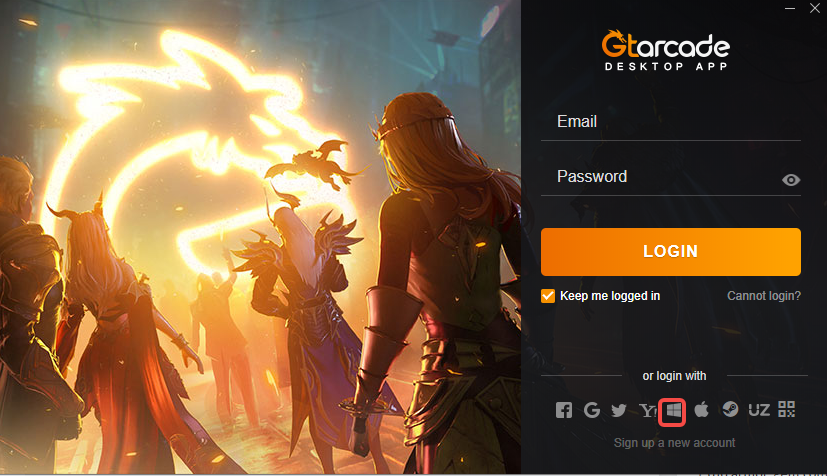Click the highlighted Microsoft Windows login icon
Viewport: 827px width, 476px height.
[x=672, y=411]
